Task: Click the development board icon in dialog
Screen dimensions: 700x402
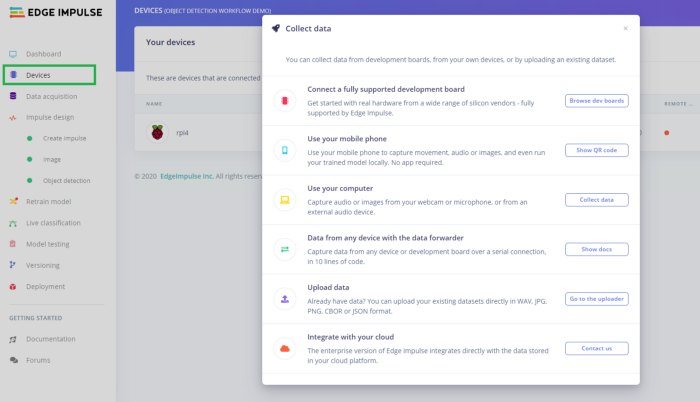Action: (x=285, y=101)
